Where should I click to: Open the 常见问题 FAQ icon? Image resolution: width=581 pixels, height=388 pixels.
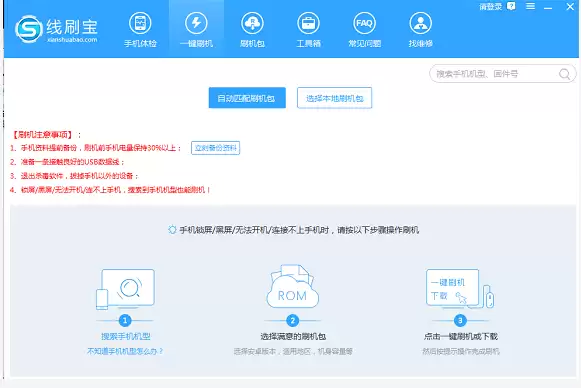coord(364,23)
